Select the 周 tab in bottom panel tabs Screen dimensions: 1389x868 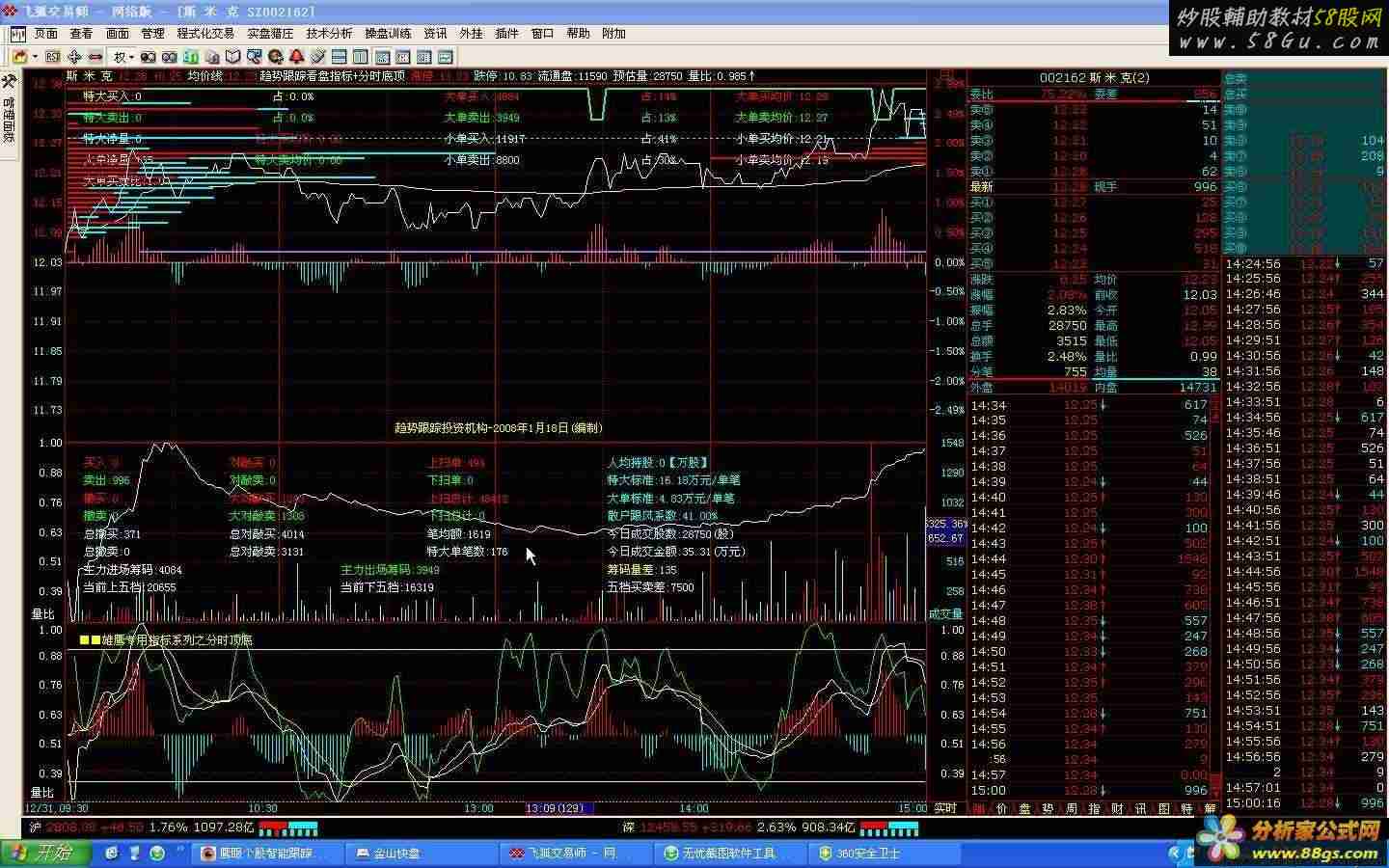point(1071,808)
